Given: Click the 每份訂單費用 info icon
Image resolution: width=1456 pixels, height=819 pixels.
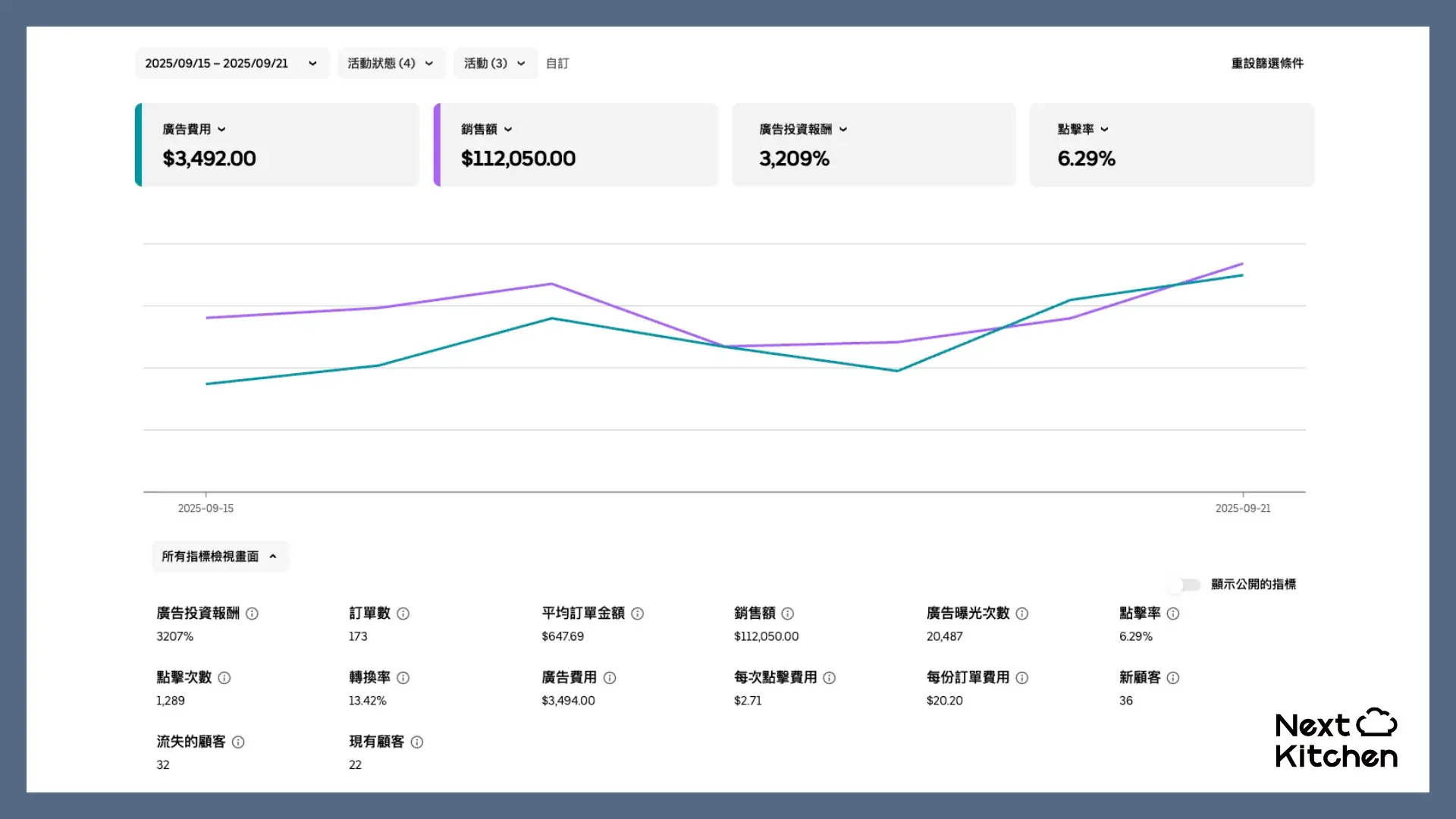Looking at the screenshot, I should (1022, 678).
